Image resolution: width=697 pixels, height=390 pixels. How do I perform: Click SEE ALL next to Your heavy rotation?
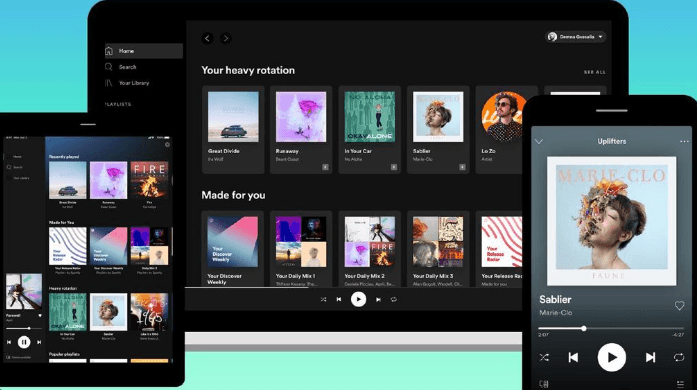tap(594, 72)
